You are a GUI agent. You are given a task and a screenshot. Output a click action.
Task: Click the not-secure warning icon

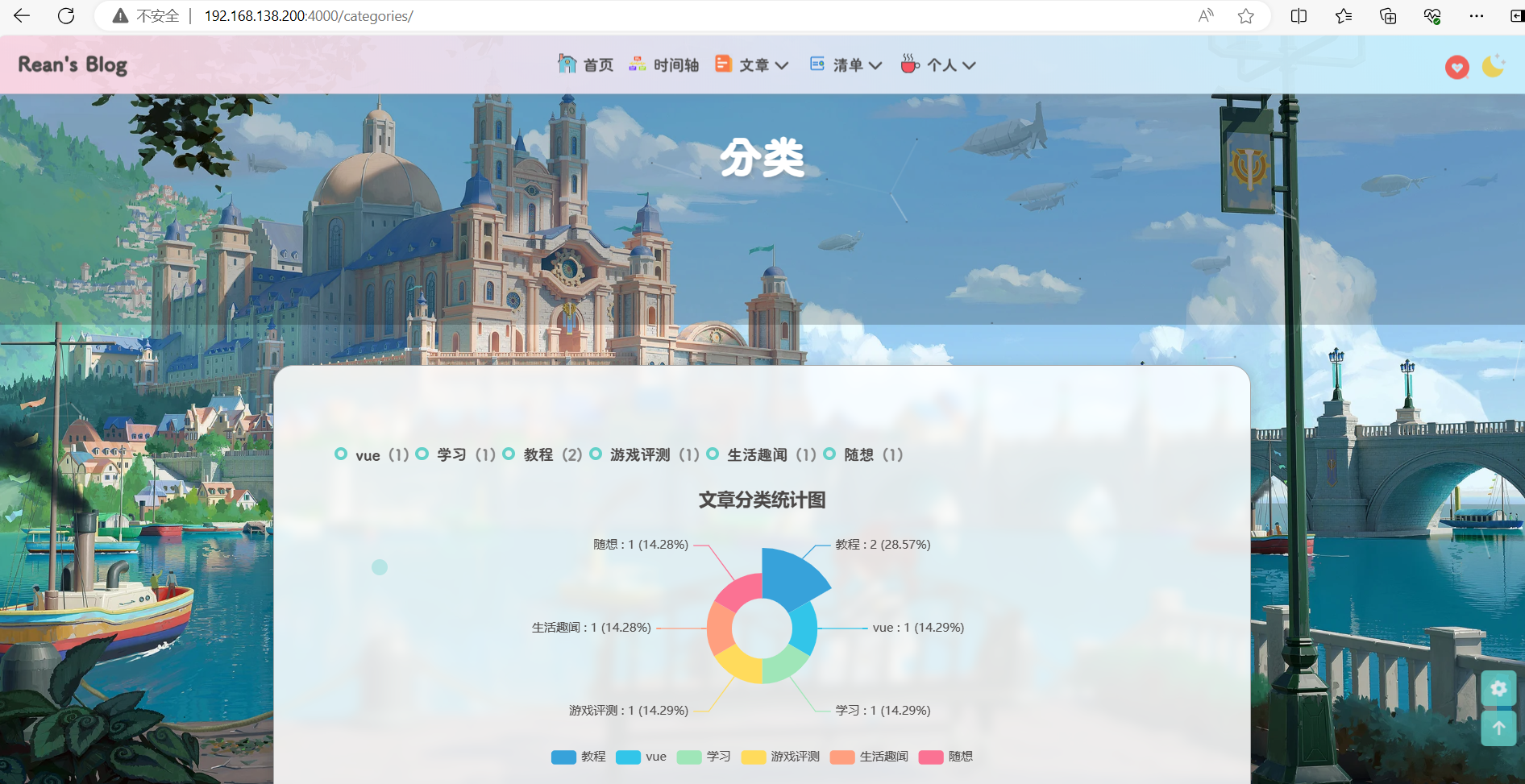[120, 16]
